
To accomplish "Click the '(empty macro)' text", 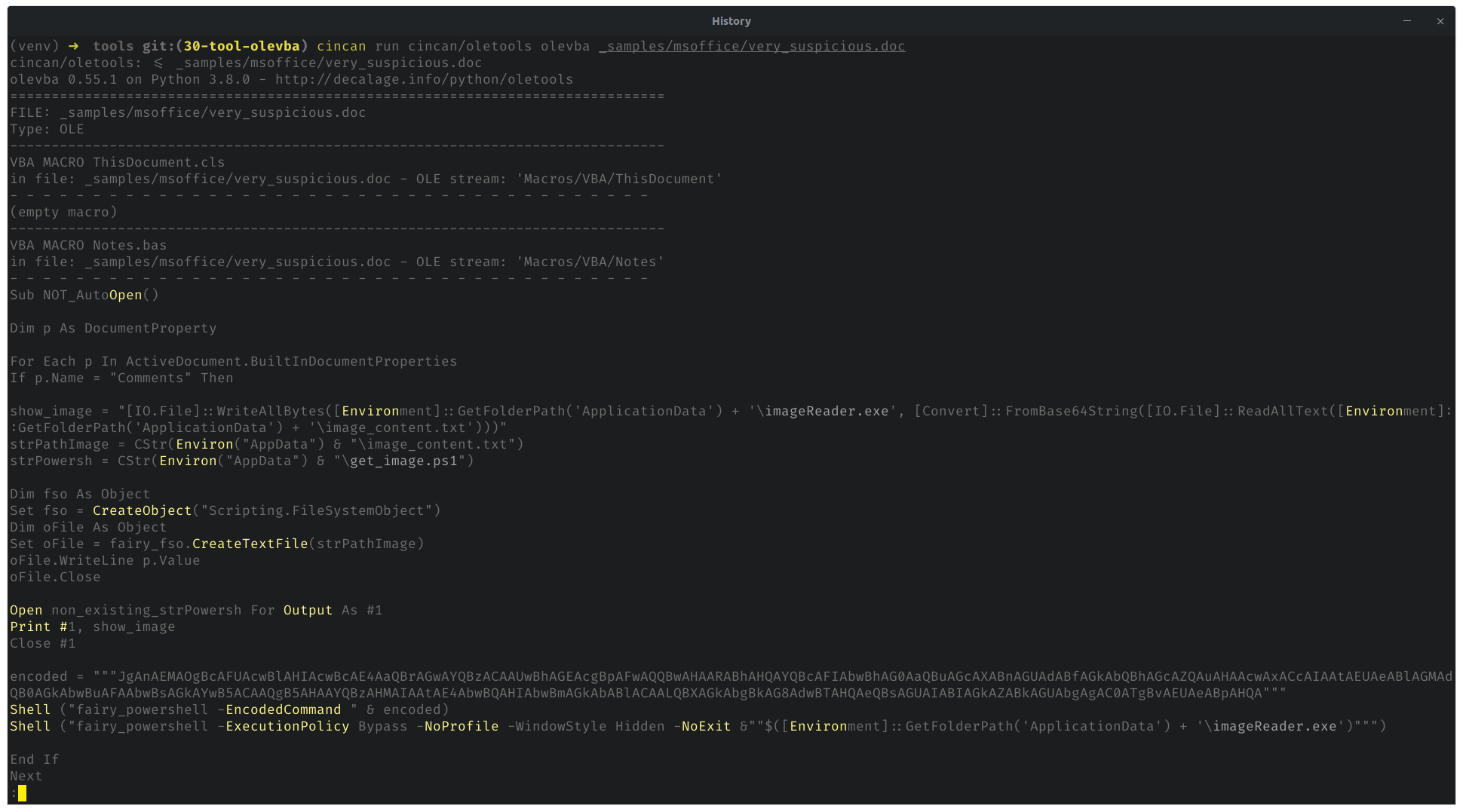I will [x=64, y=213].
